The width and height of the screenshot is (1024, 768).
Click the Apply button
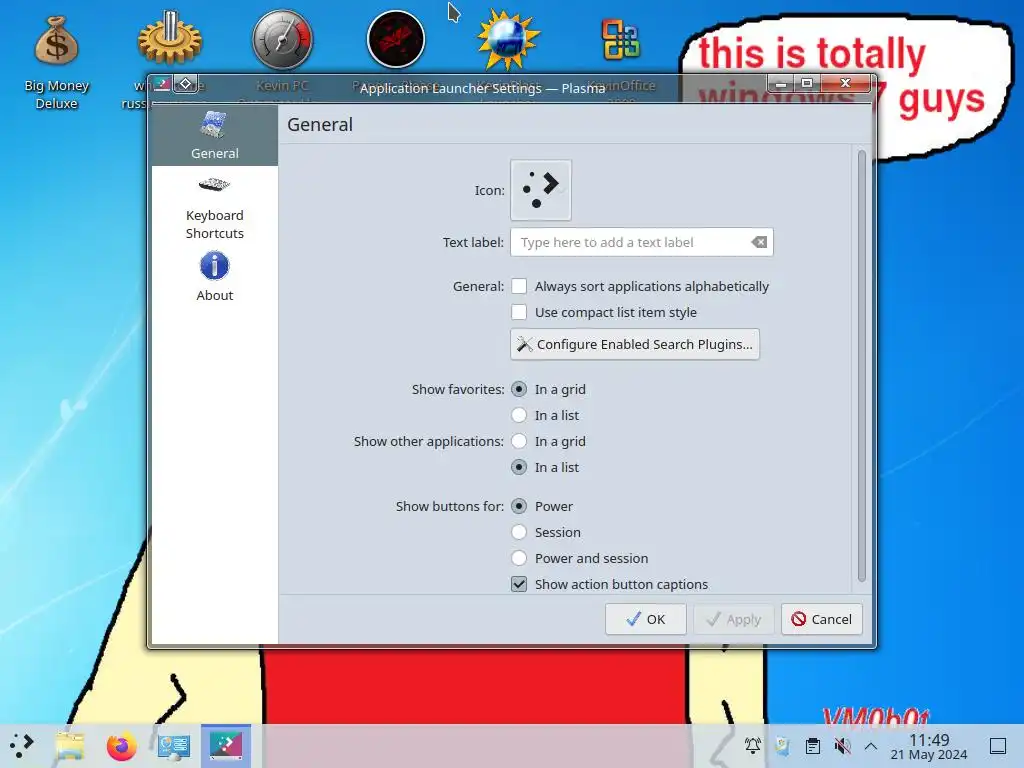(733, 619)
